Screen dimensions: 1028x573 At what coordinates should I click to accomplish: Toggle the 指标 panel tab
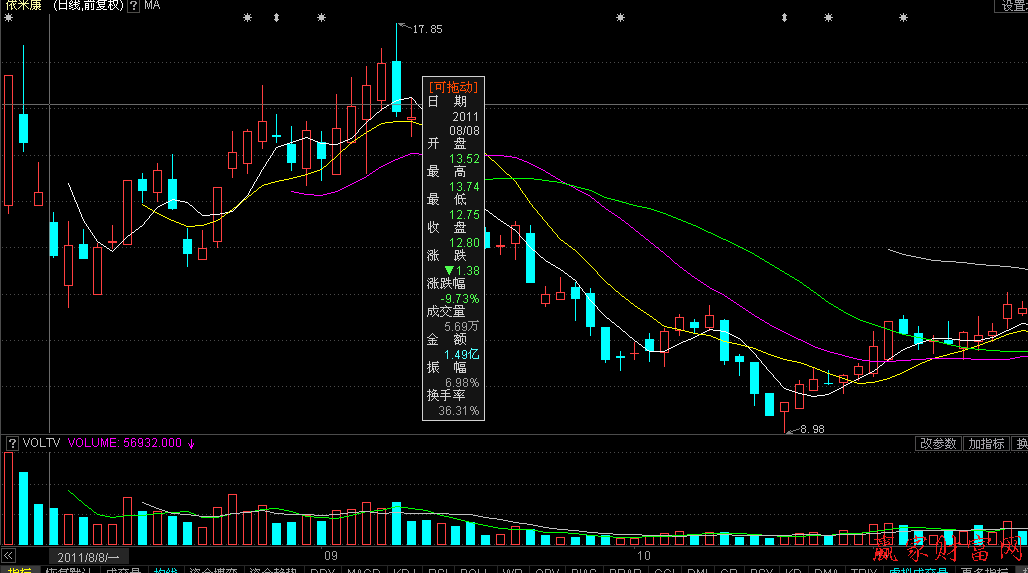click(x=17, y=571)
